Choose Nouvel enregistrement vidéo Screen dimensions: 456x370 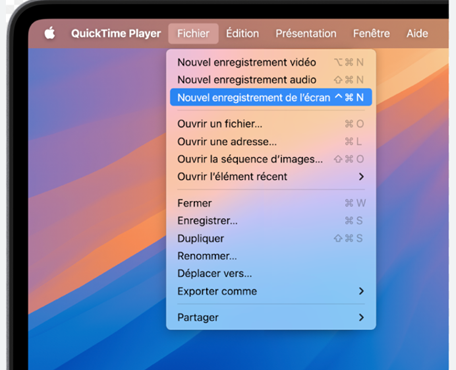(x=271, y=62)
